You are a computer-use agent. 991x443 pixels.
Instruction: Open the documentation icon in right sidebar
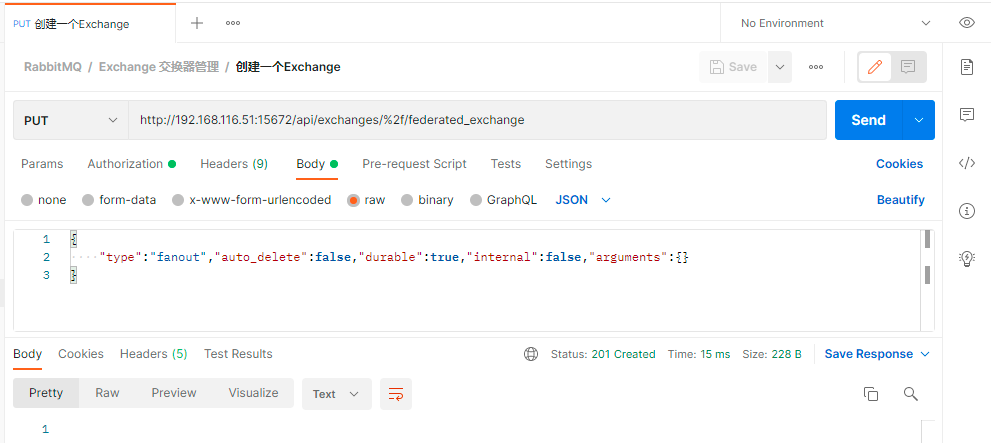[x=966, y=67]
